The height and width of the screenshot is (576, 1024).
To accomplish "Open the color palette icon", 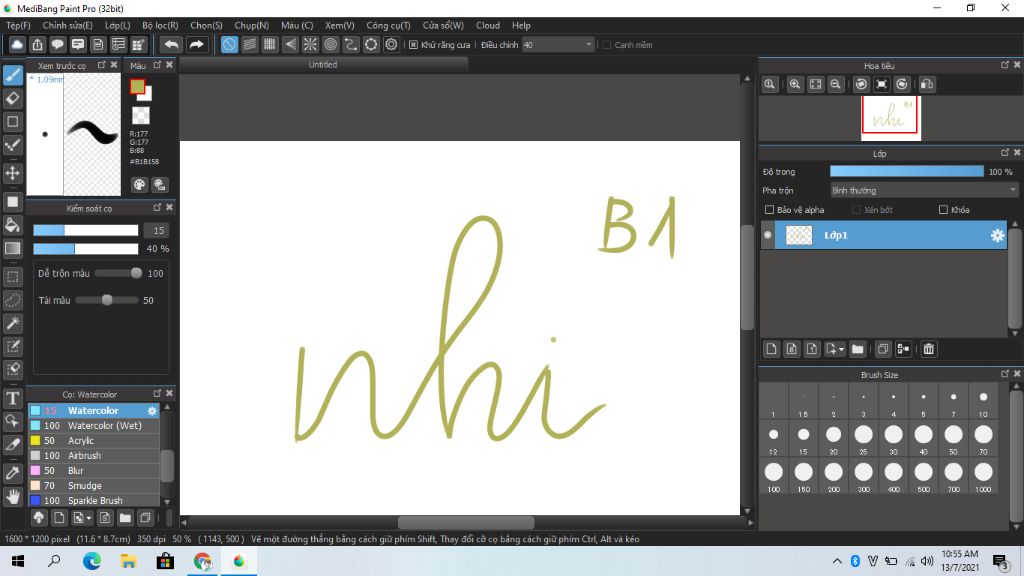I will pos(139,185).
